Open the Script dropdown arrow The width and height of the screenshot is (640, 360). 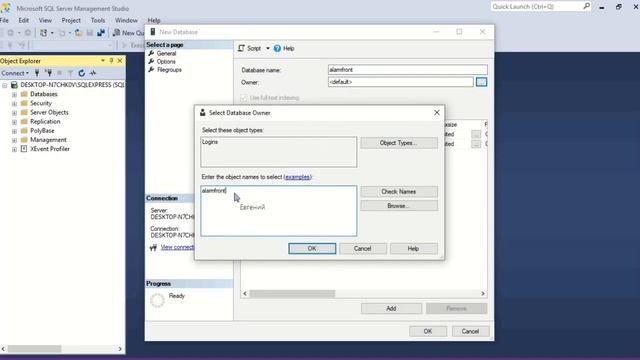(x=268, y=48)
